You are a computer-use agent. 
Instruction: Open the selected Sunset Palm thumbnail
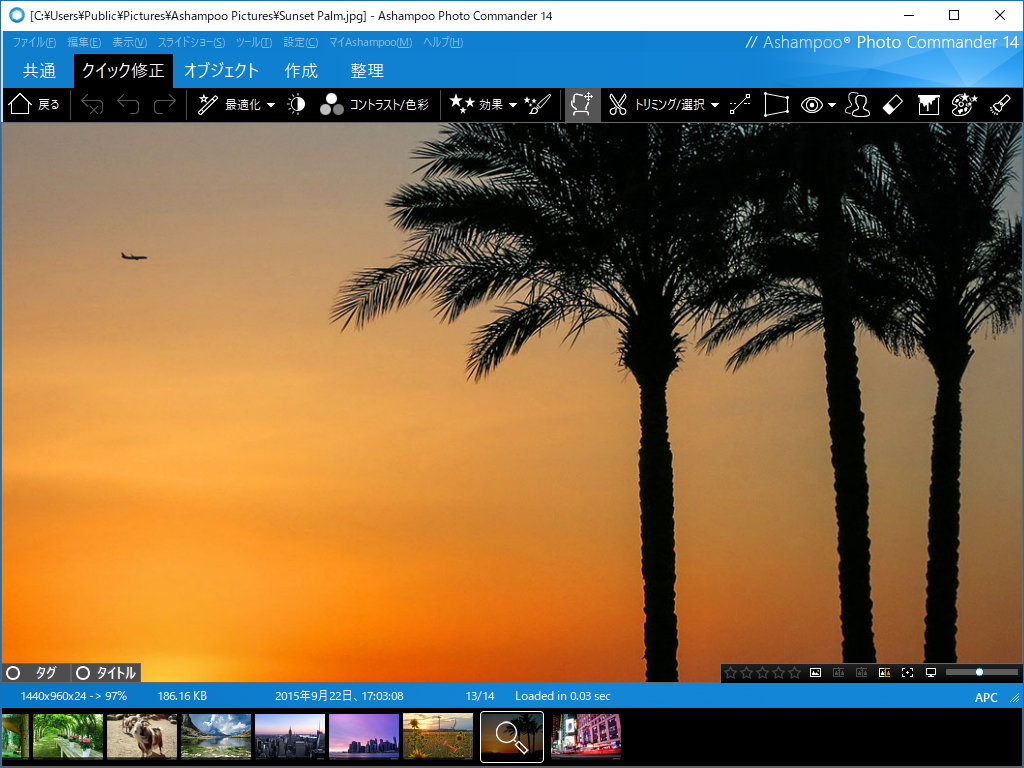point(512,737)
